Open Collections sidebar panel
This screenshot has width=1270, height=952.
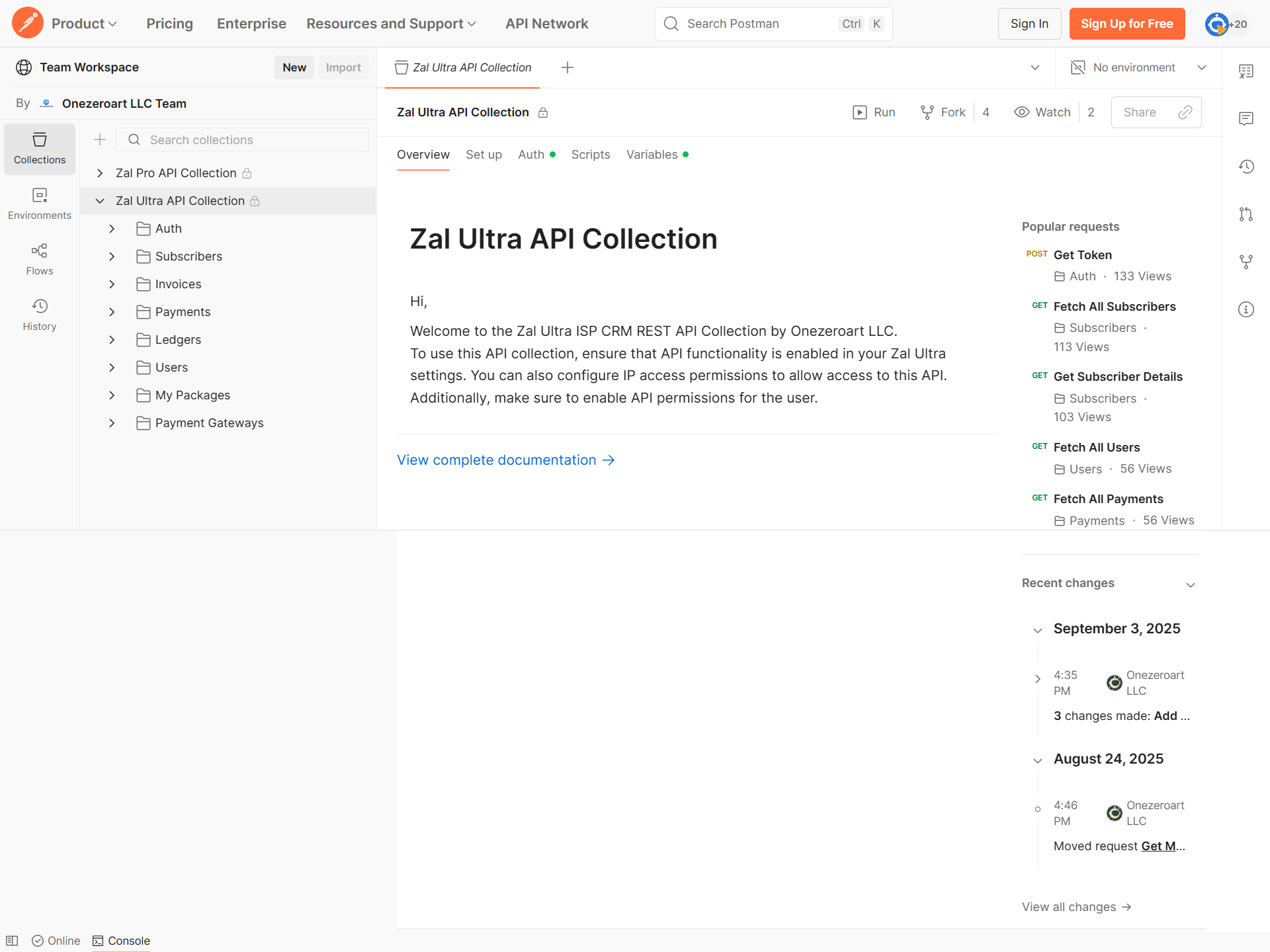[x=40, y=149]
